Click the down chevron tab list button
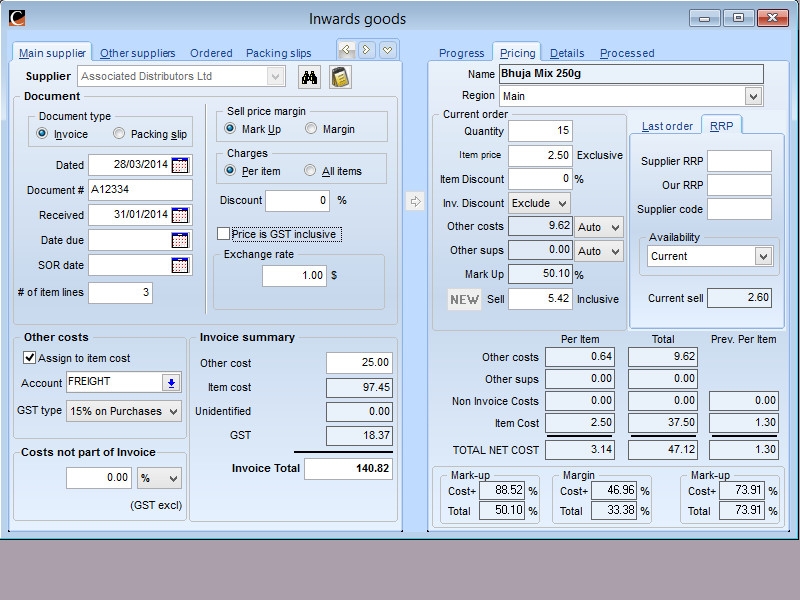The image size is (800, 600). [x=387, y=50]
